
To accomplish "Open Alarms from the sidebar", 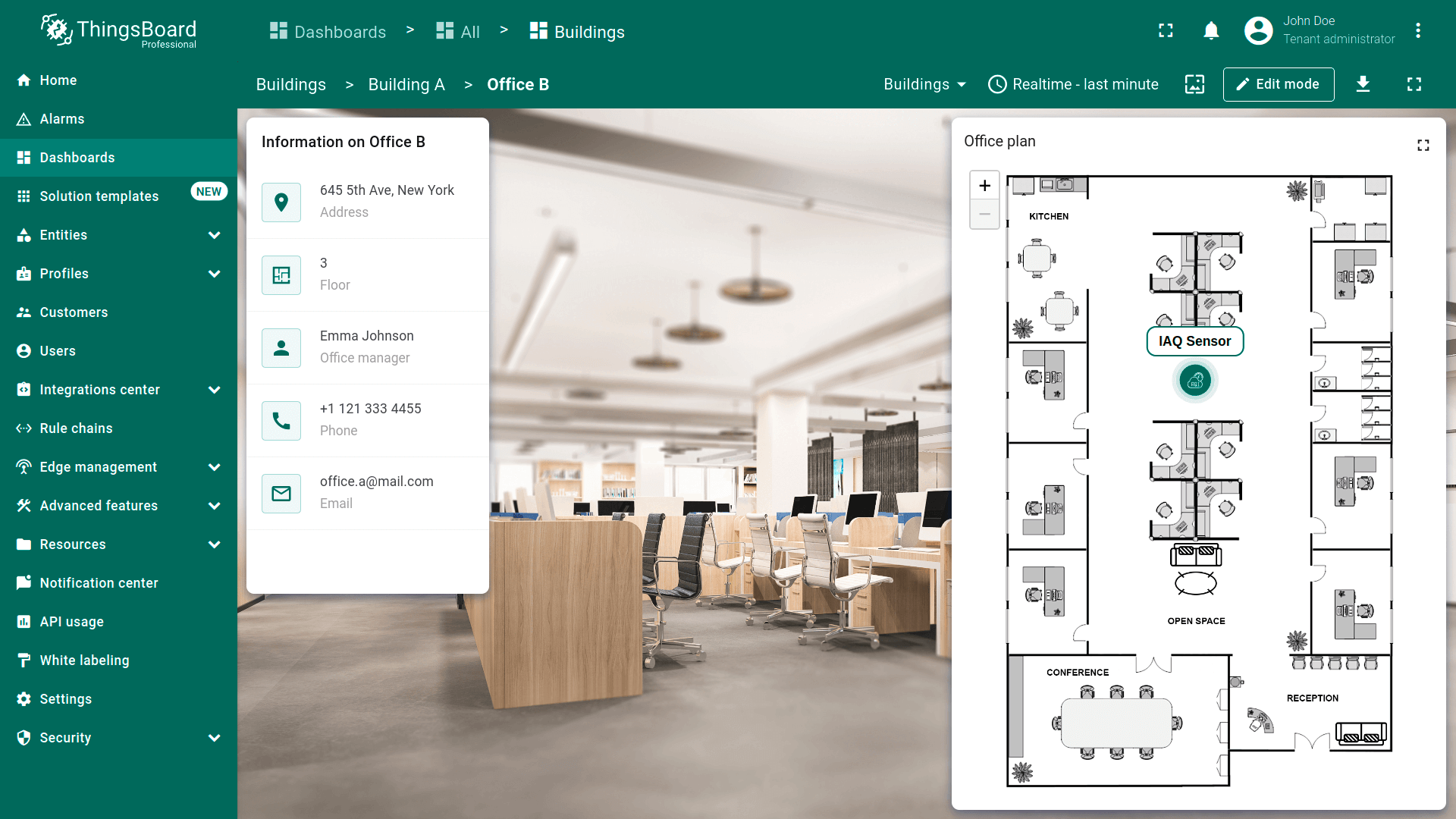I will 62,119.
